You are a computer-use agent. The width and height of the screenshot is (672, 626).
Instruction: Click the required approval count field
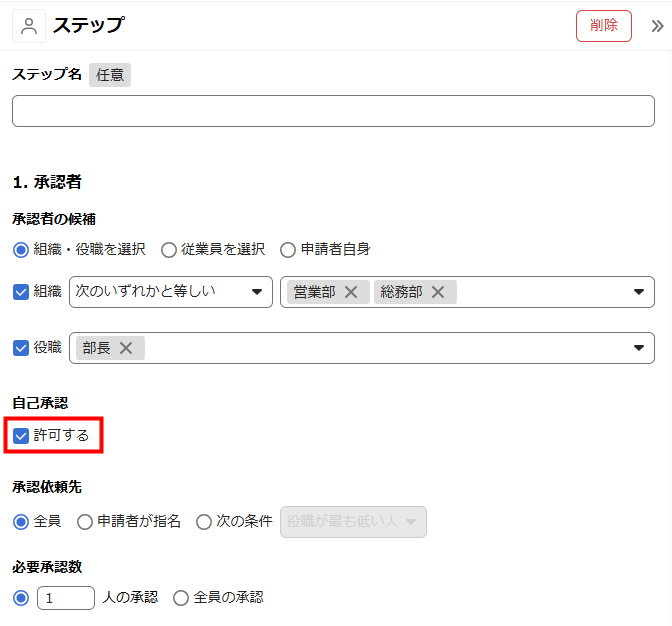[x=66, y=598]
